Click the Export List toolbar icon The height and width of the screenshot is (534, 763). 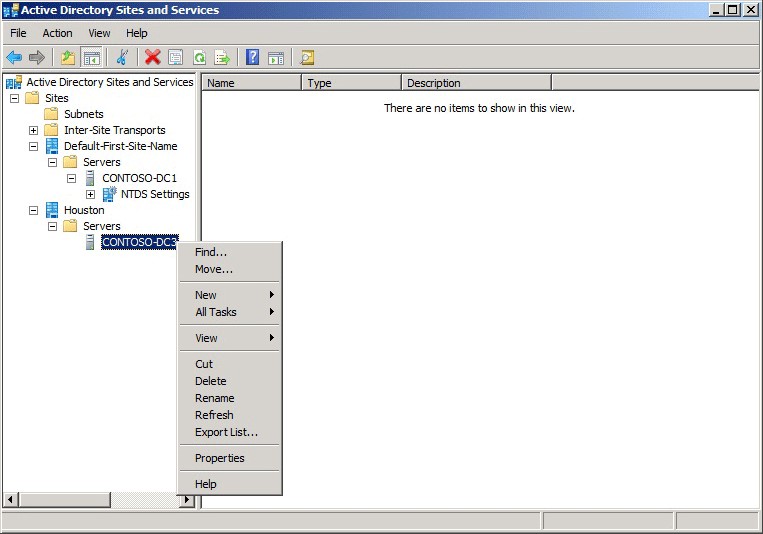[x=222, y=58]
